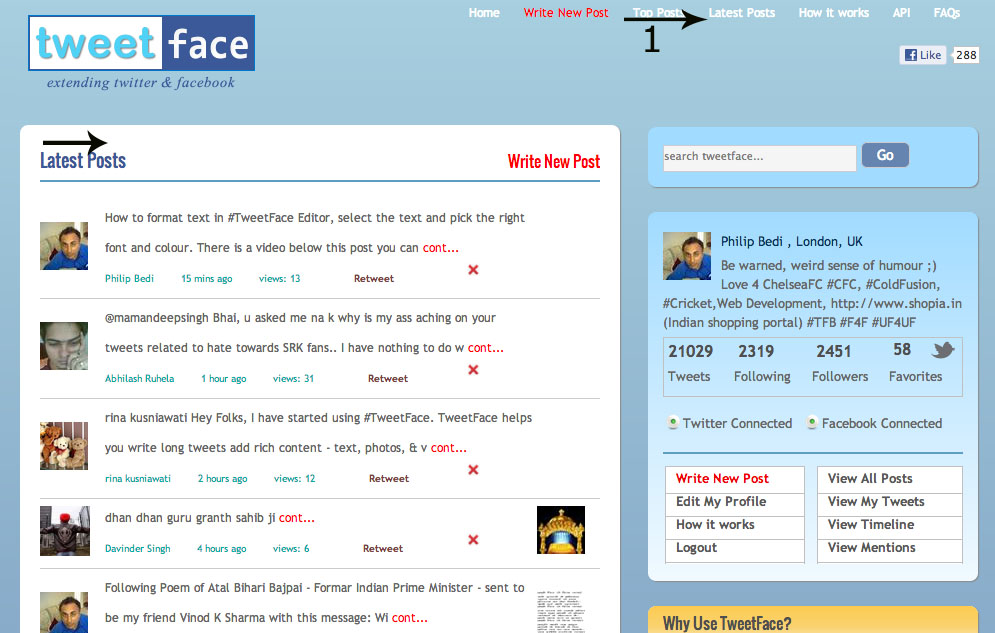This screenshot has height=633, width=995.
Task: Open Write New Post in top navigation
Action: (566, 13)
